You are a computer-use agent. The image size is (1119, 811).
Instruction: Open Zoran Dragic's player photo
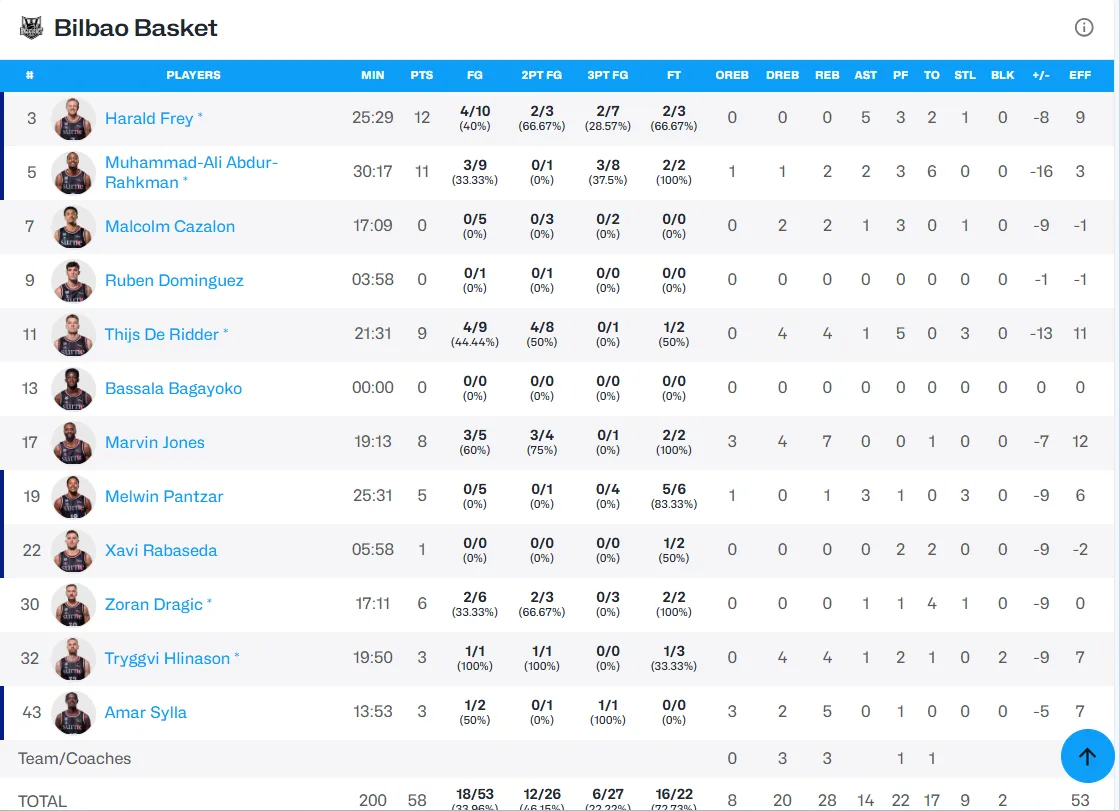click(x=73, y=605)
